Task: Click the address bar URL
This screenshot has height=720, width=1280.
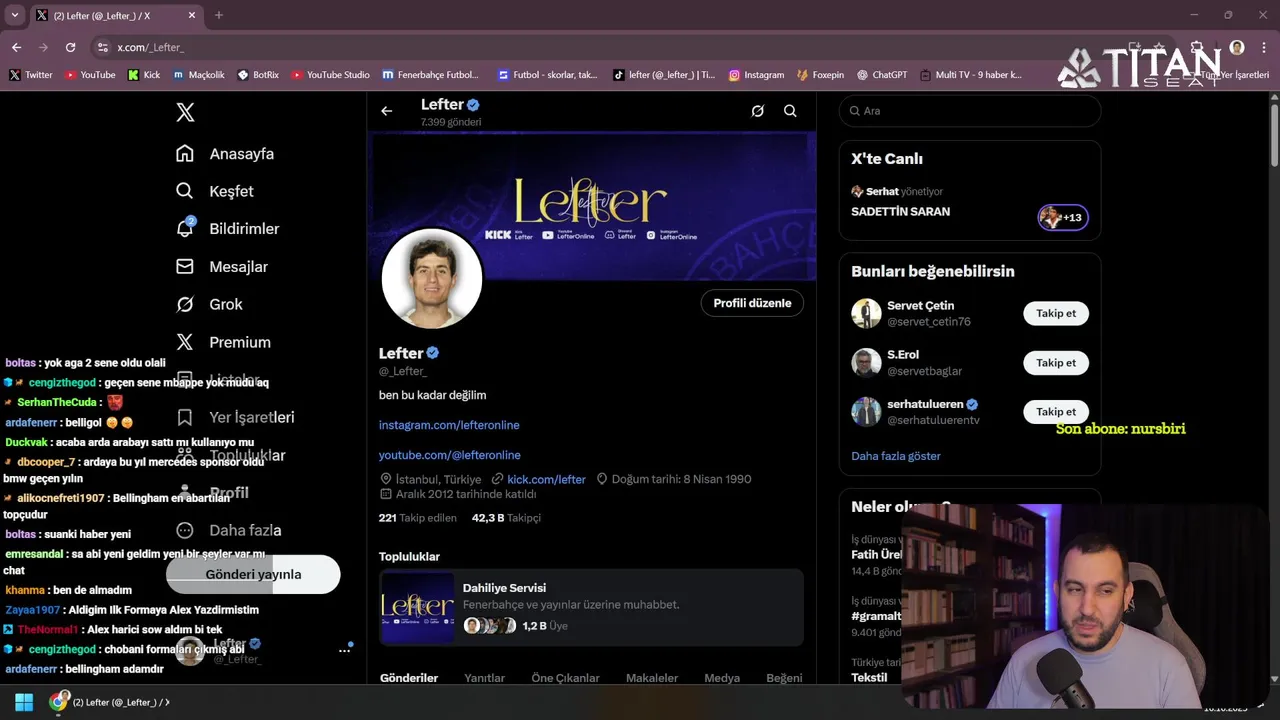Action: (150, 47)
